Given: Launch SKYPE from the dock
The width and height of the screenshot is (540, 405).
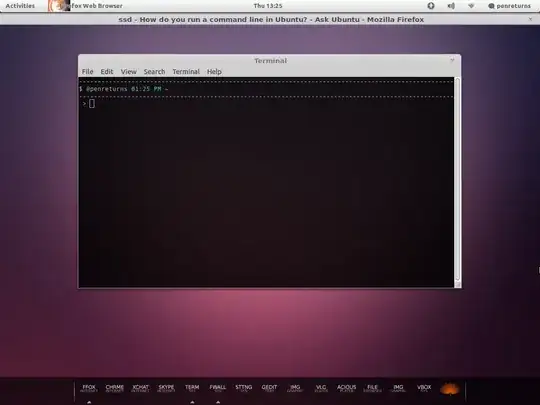Looking at the screenshot, I should coord(166,388).
